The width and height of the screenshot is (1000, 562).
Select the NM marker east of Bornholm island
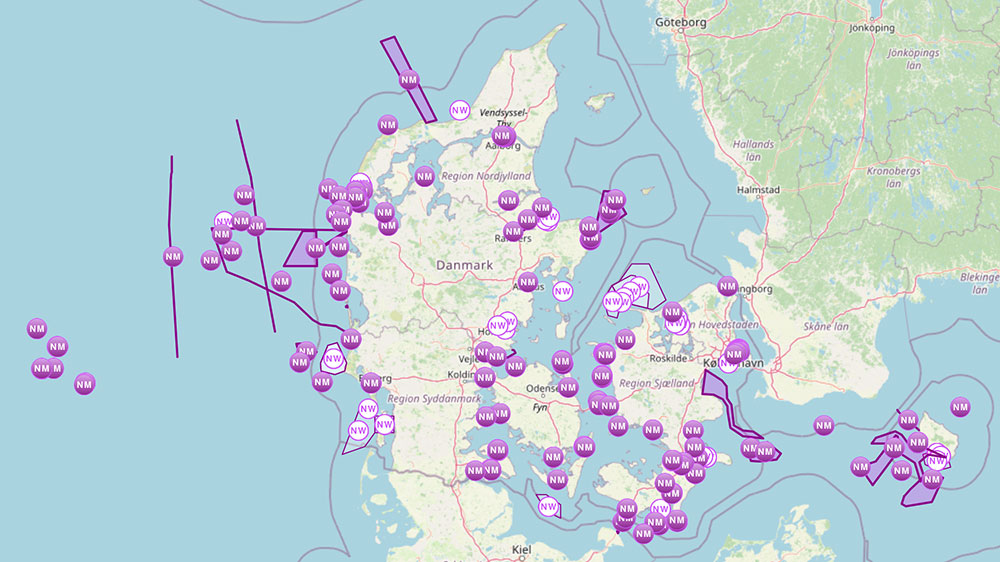[960, 407]
